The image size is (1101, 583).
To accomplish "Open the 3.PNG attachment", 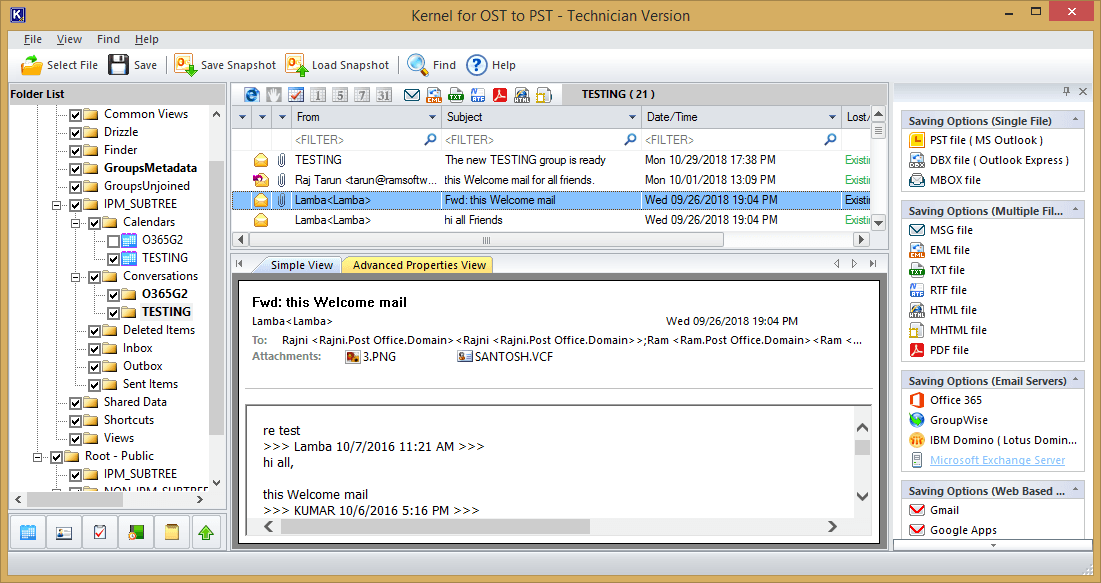I will click(371, 357).
